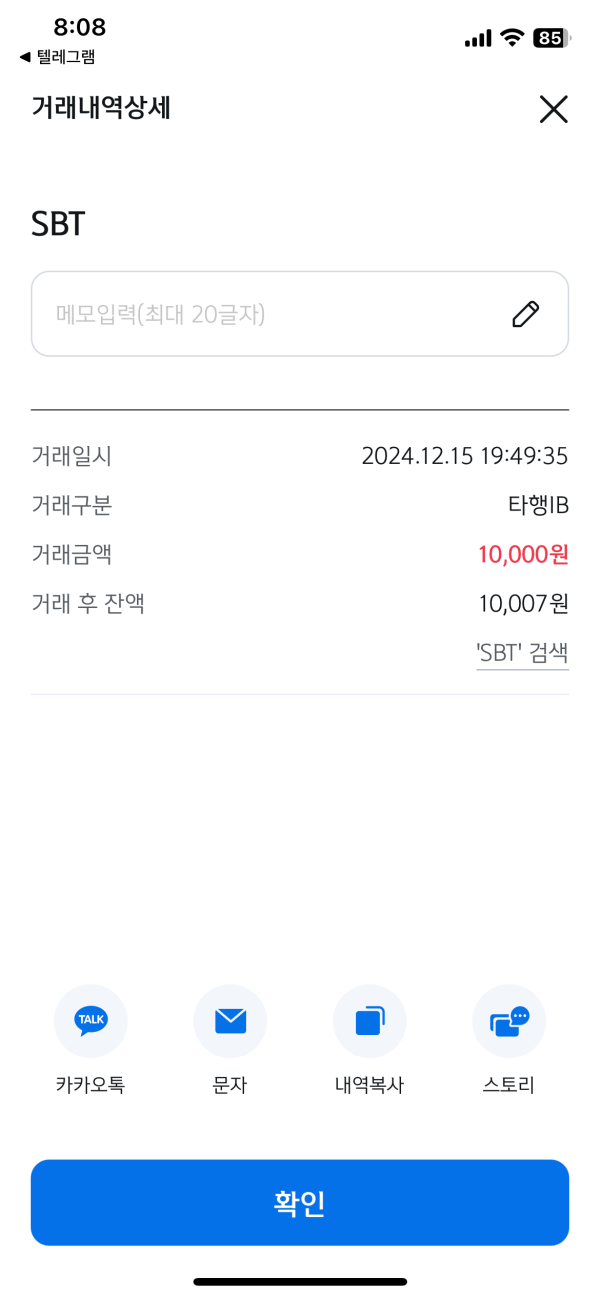Tap the 스토리 label text
600x1298 pixels.
point(509,1085)
